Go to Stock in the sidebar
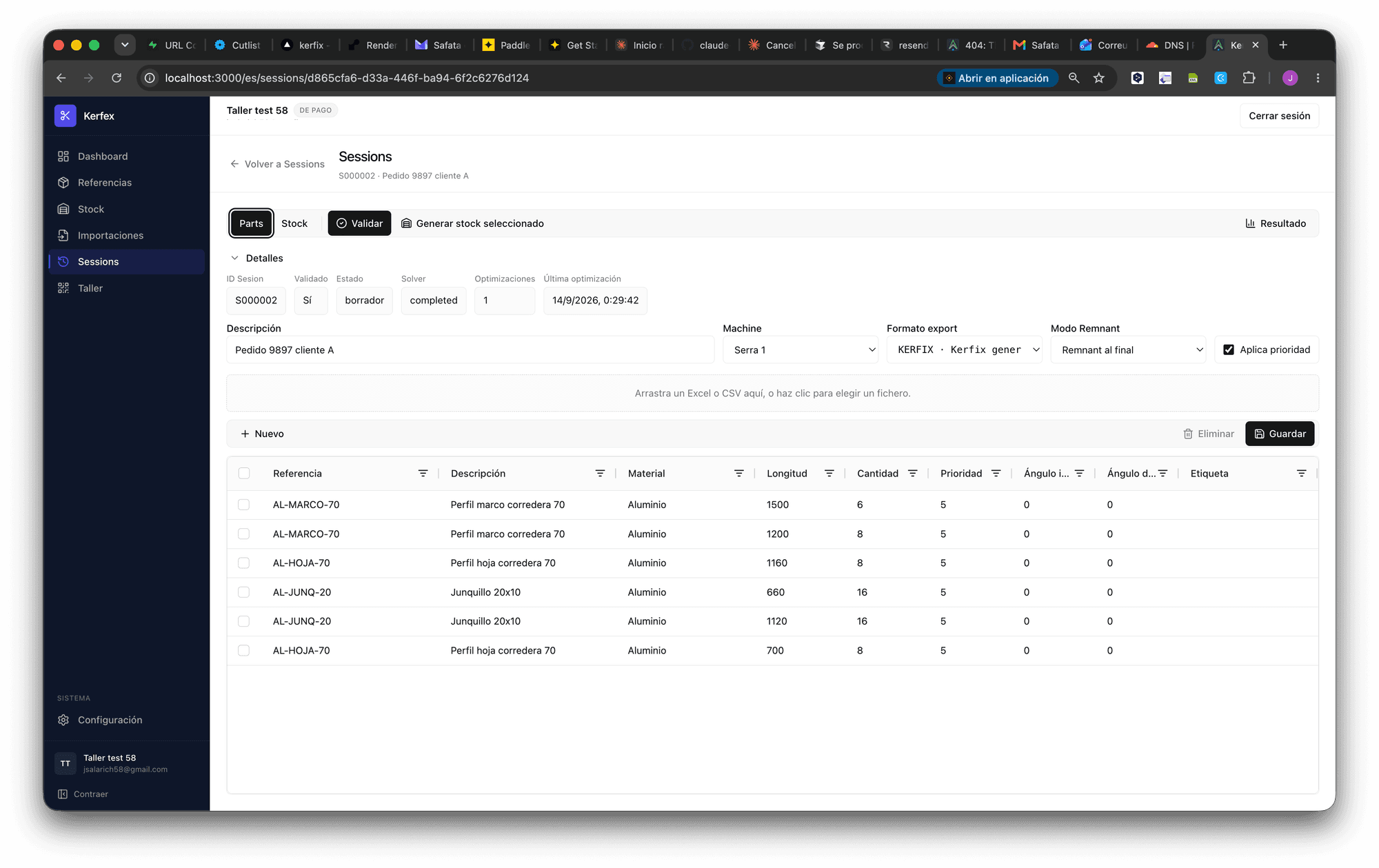 pos(127,209)
